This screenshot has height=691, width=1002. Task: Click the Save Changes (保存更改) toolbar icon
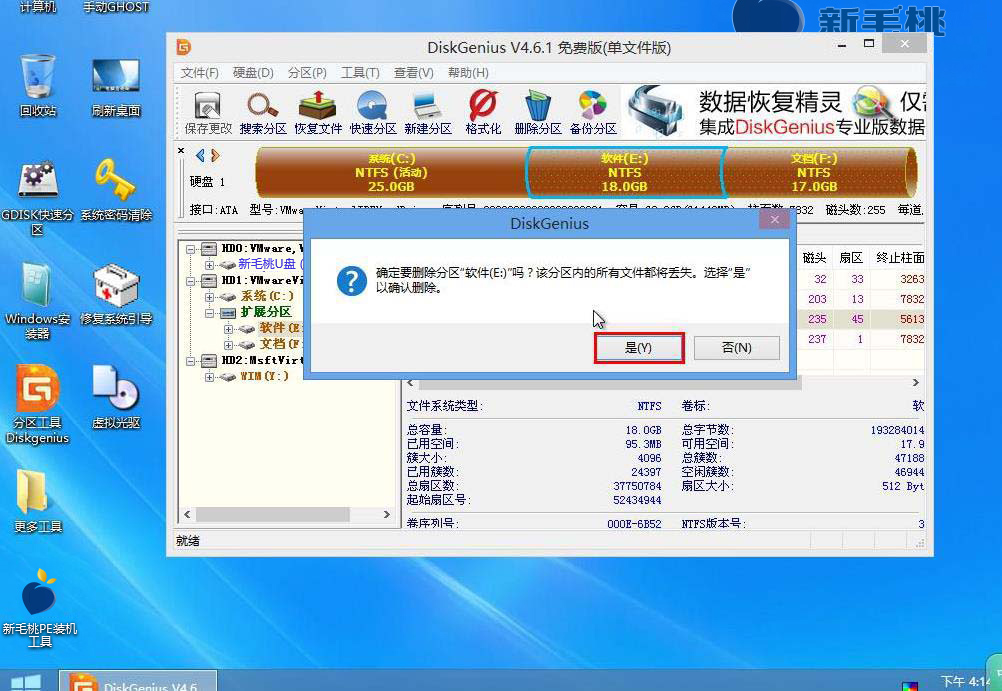pos(208,112)
